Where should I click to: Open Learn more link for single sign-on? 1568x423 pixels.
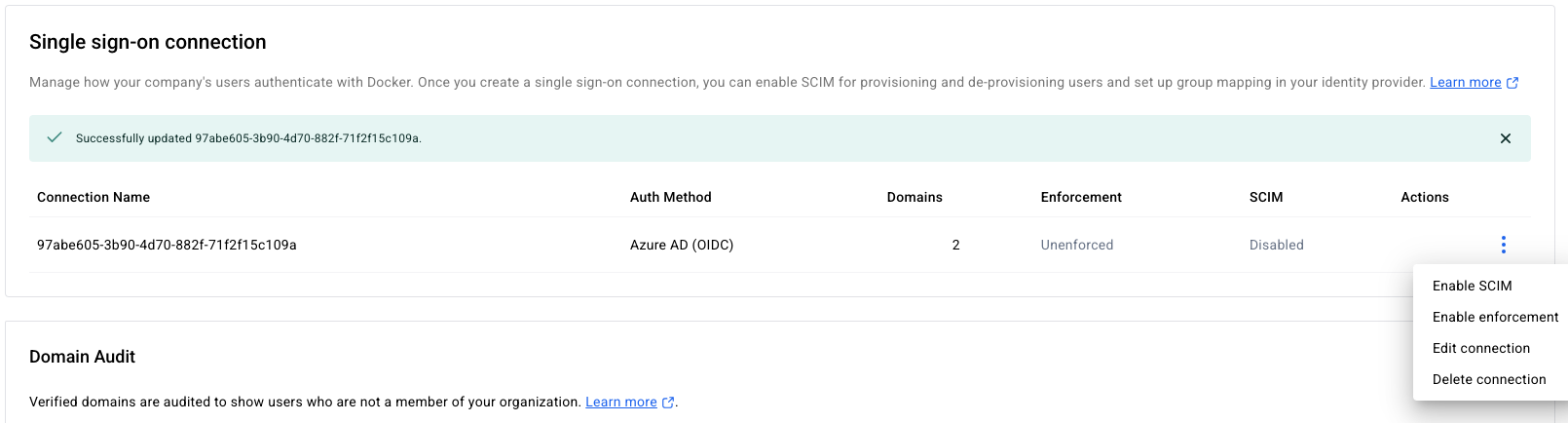click(x=1465, y=82)
